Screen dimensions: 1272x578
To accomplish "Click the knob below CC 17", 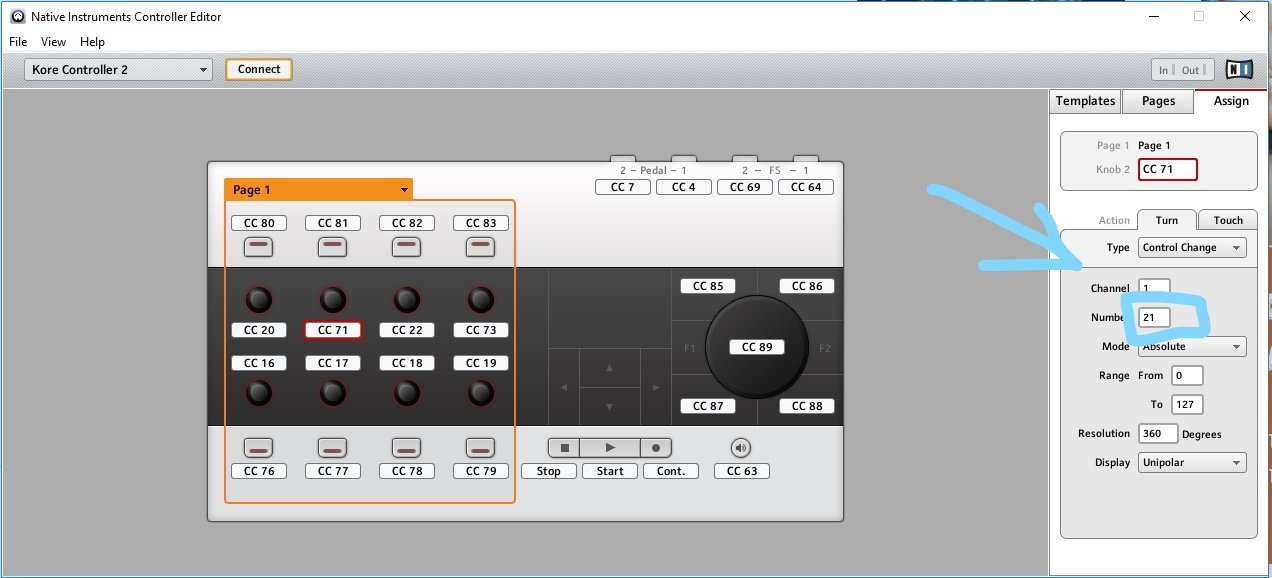I will (x=333, y=393).
